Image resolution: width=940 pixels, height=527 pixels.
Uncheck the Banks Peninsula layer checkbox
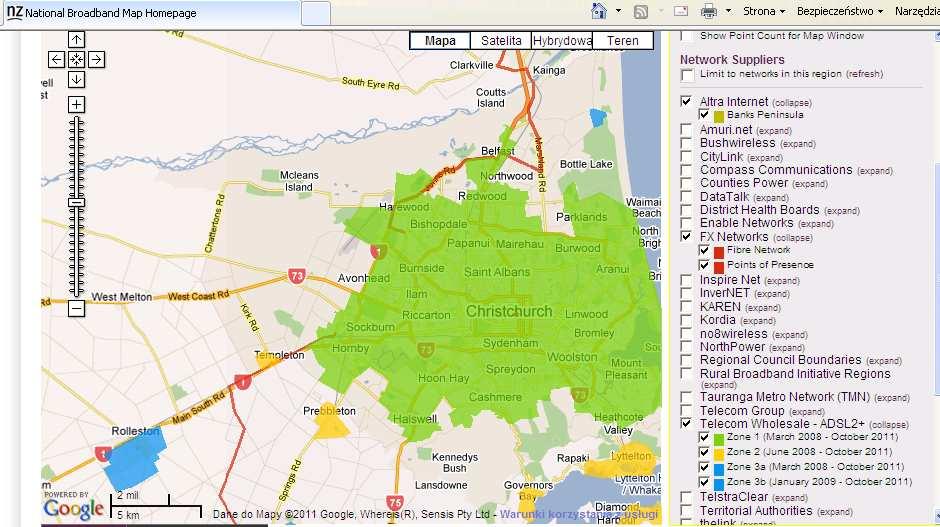[704, 115]
